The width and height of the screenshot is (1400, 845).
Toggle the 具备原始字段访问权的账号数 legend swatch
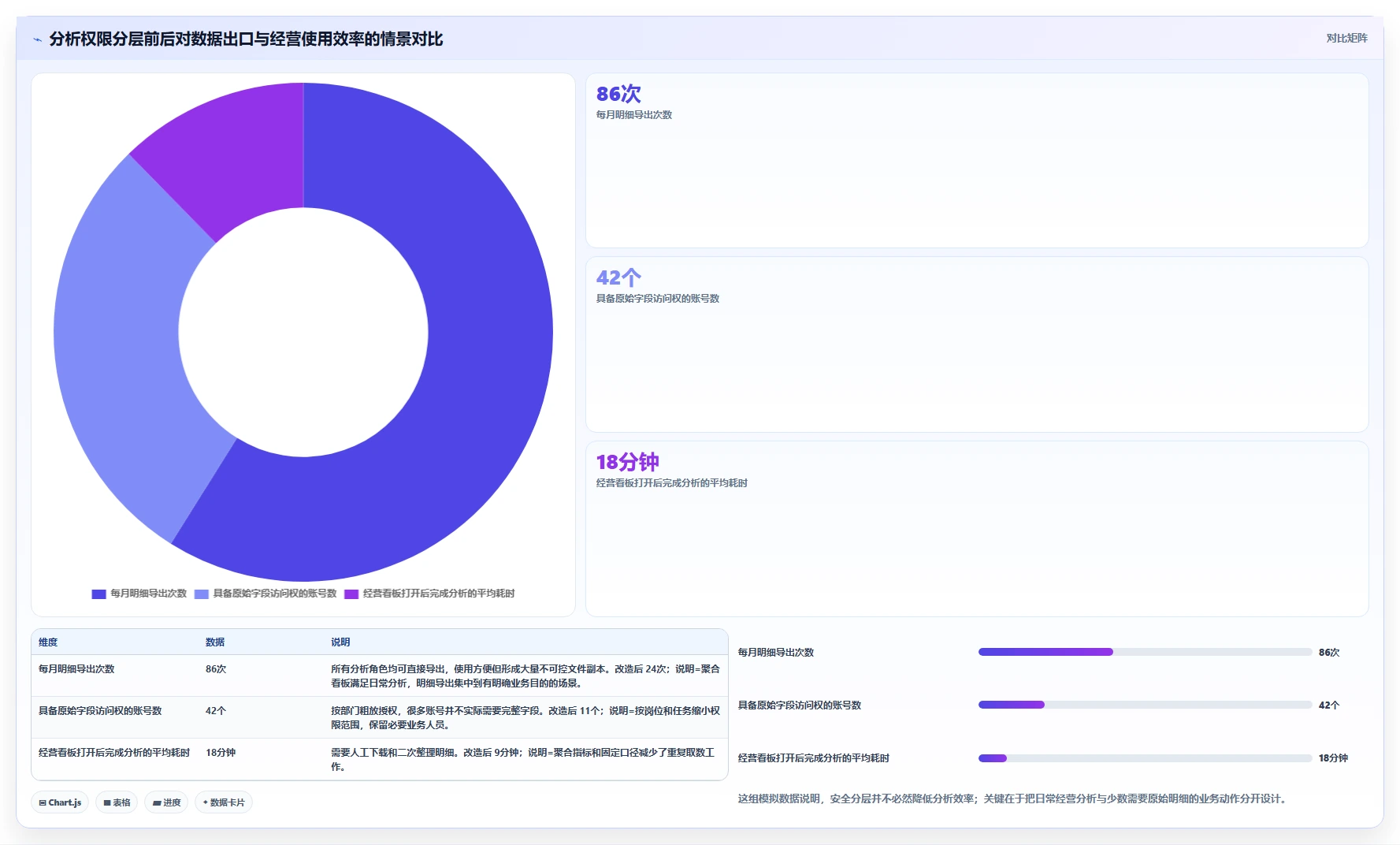click(x=202, y=594)
